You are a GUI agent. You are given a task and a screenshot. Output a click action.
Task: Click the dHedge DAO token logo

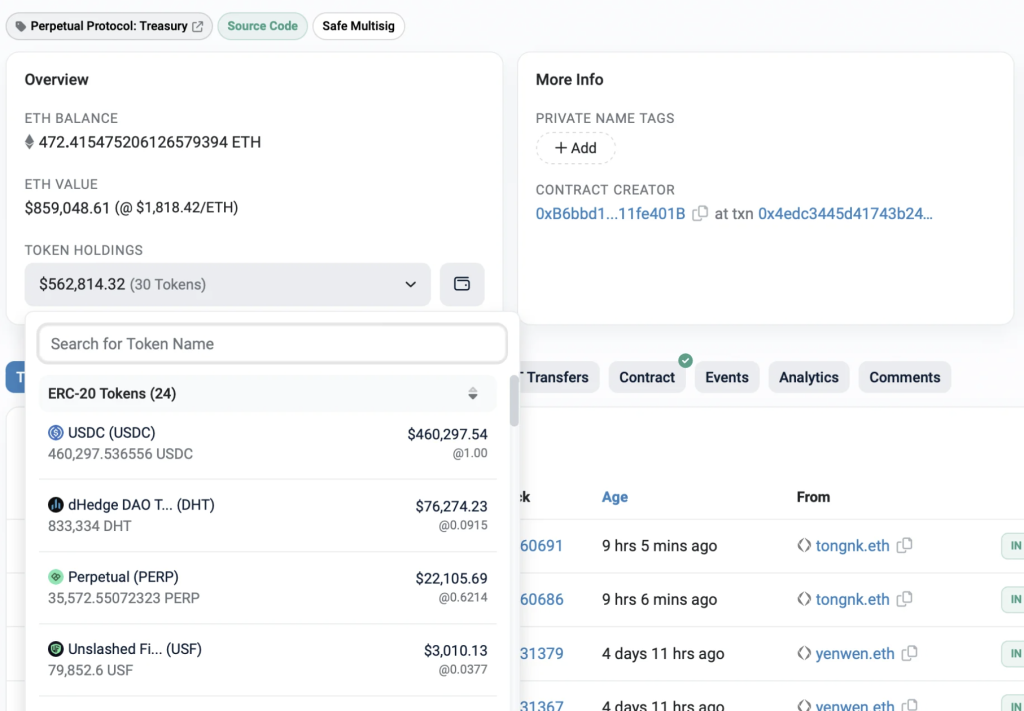click(56, 505)
